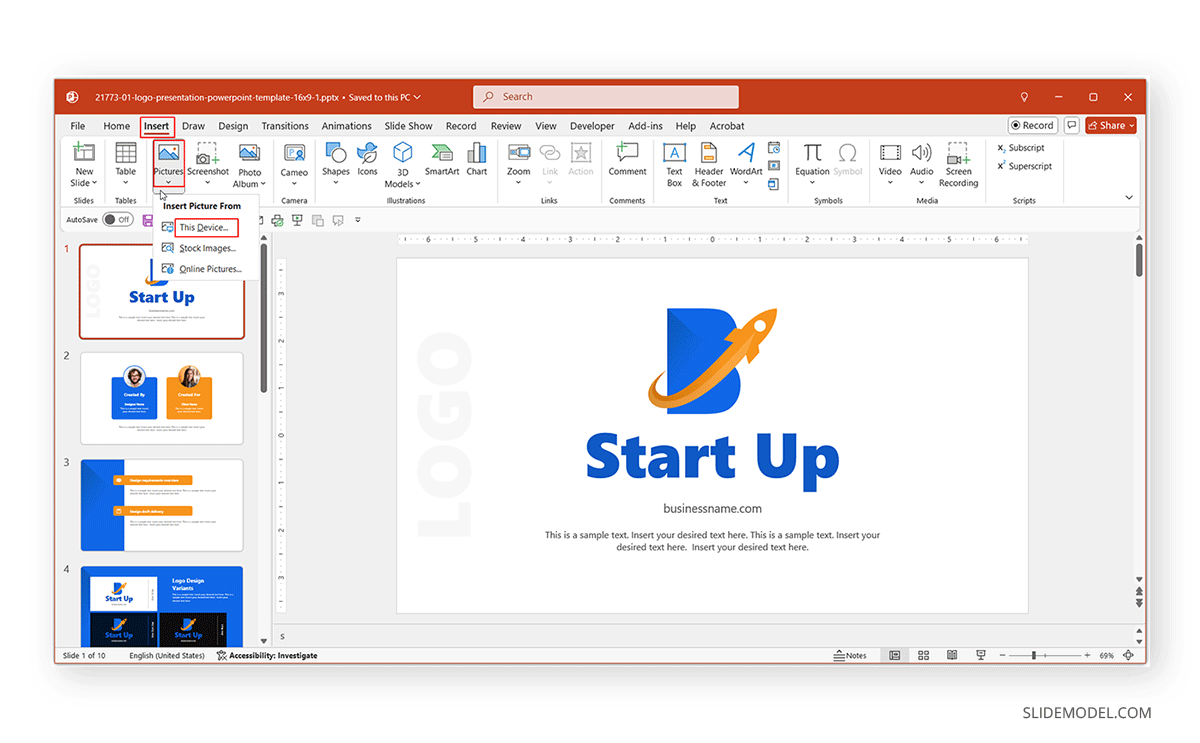Click the Slide Number icon in Text group
1200x743 pixels.
774,166
